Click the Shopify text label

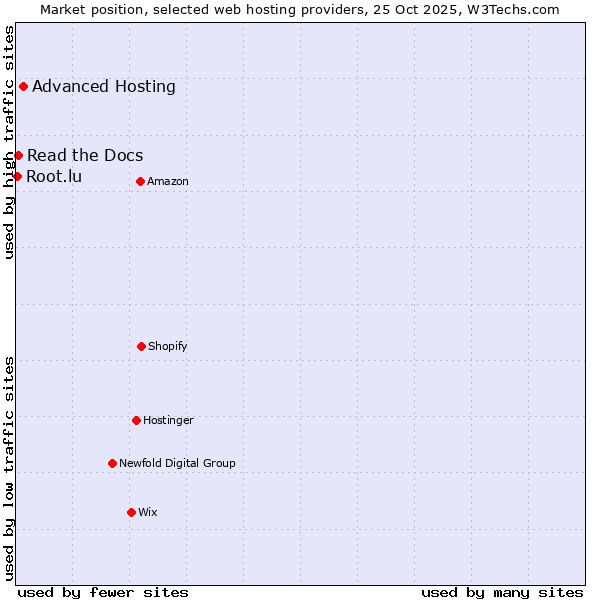tap(167, 346)
